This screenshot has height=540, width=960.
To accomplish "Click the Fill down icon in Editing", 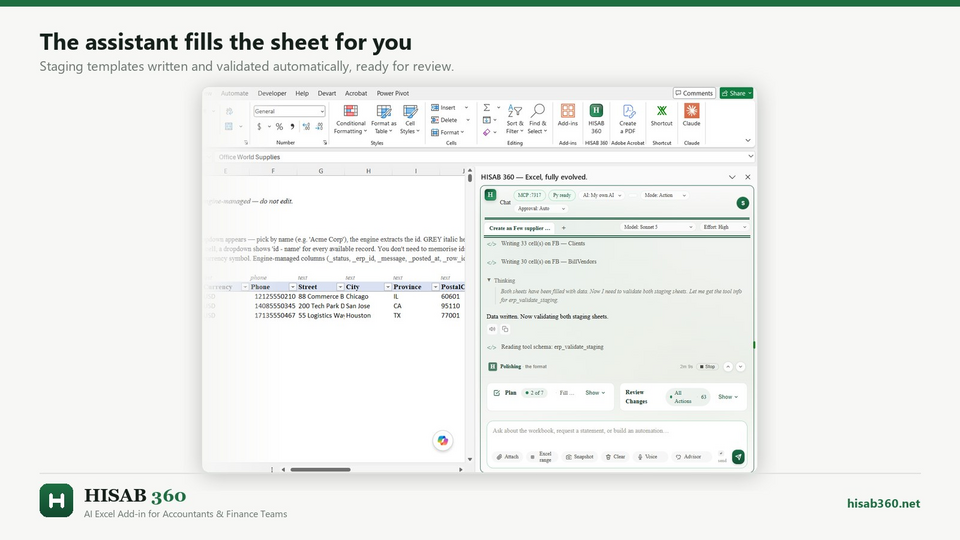I will [487, 120].
